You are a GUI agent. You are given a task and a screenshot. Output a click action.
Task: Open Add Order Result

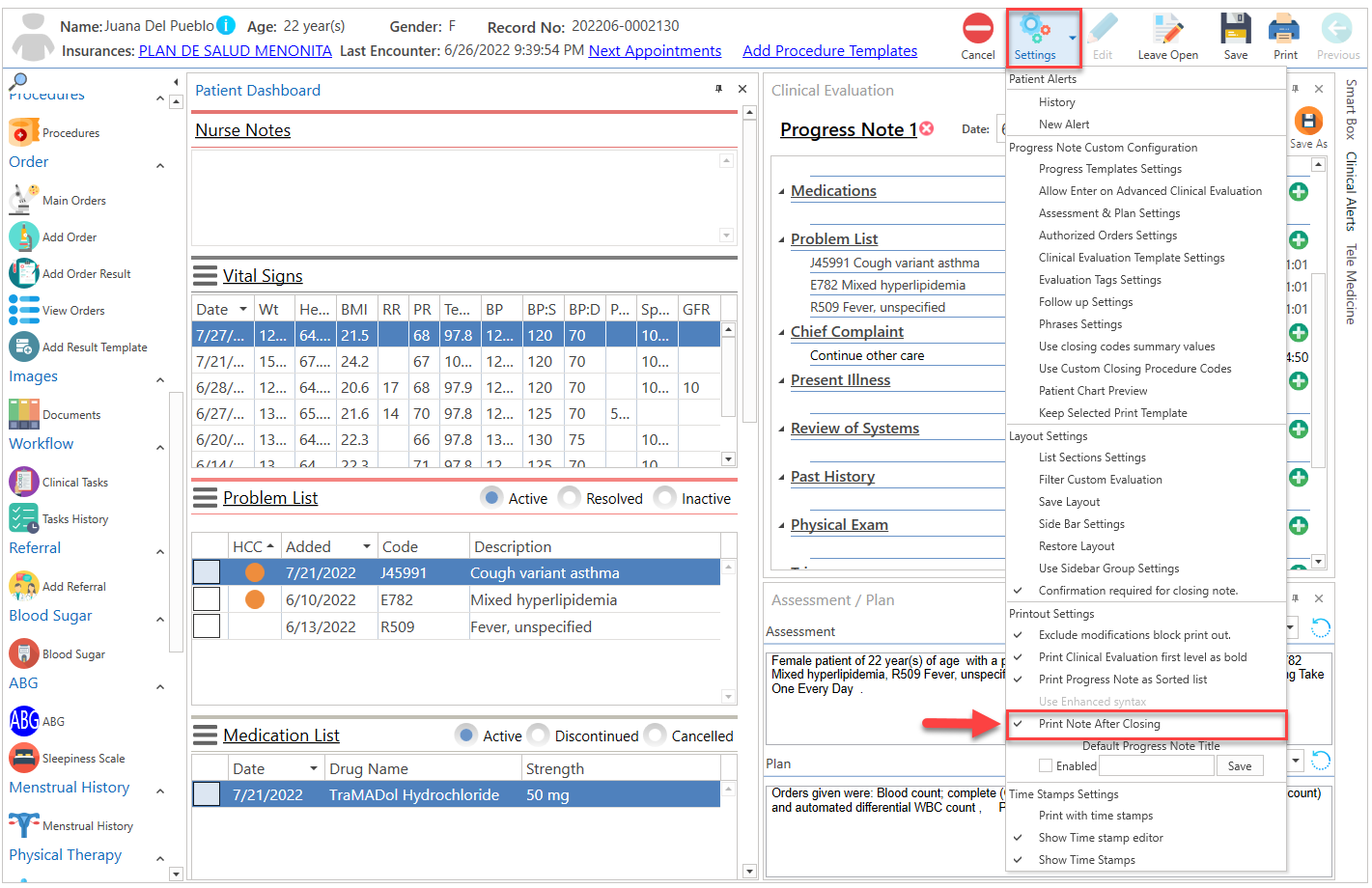click(x=23, y=273)
